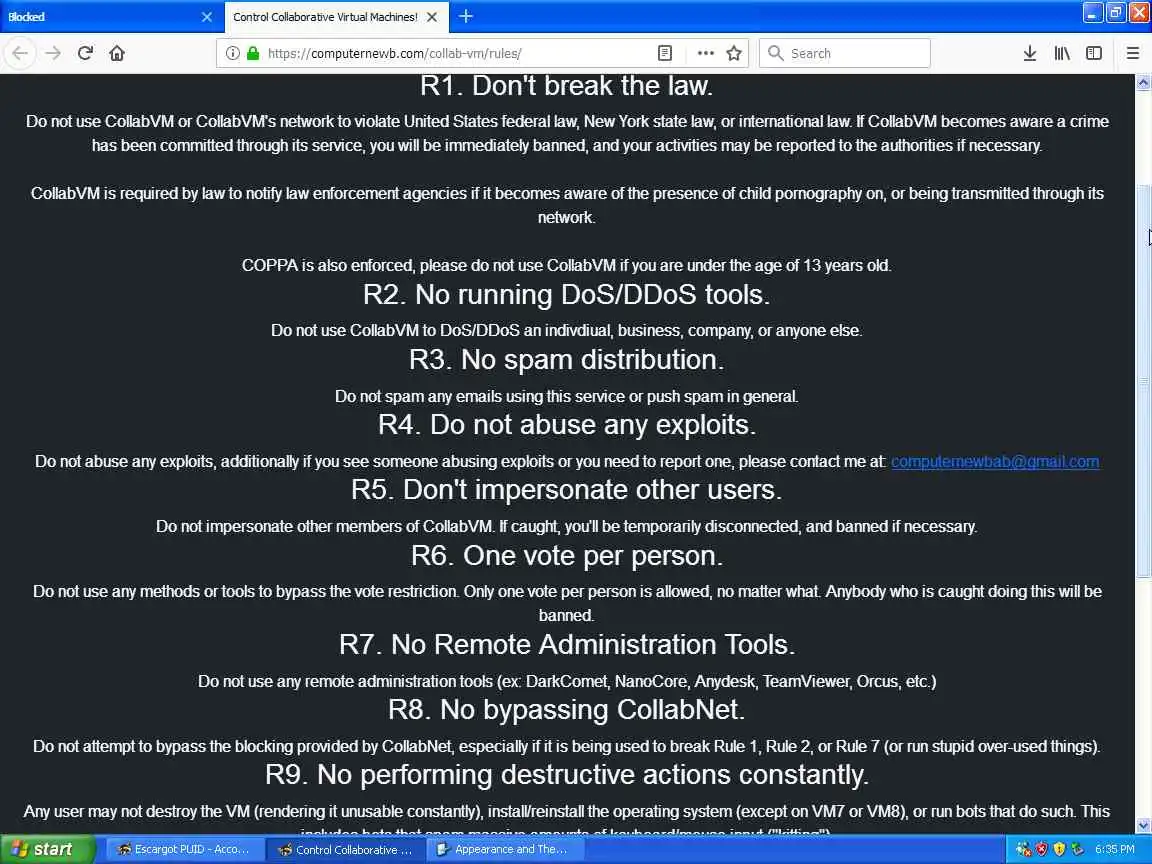Click the yellow security shield tray icon
1152x864 pixels.
click(x=1059, y=849)
